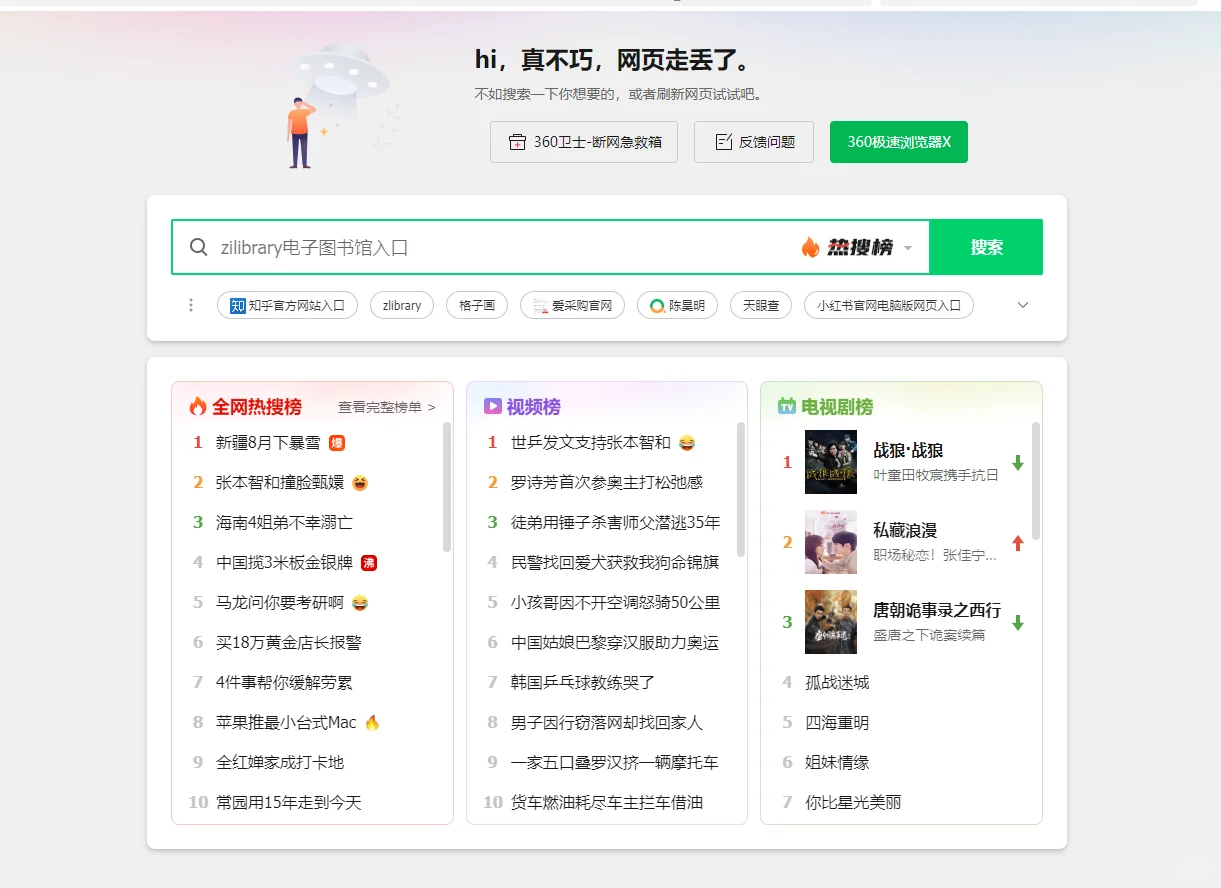Click the 知乎 logo icon in the suggestion chip
1221x888 pixels.
pos(237,306)
